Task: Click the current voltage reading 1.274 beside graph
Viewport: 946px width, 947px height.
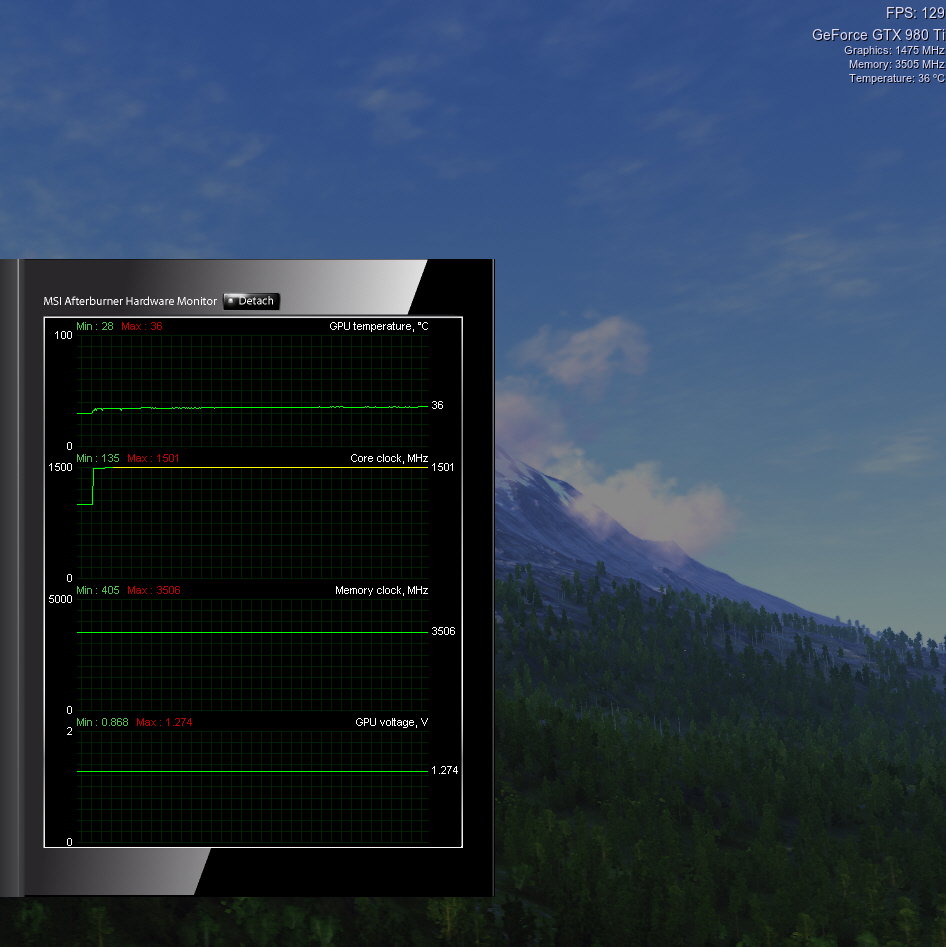Action: point(445,770)
